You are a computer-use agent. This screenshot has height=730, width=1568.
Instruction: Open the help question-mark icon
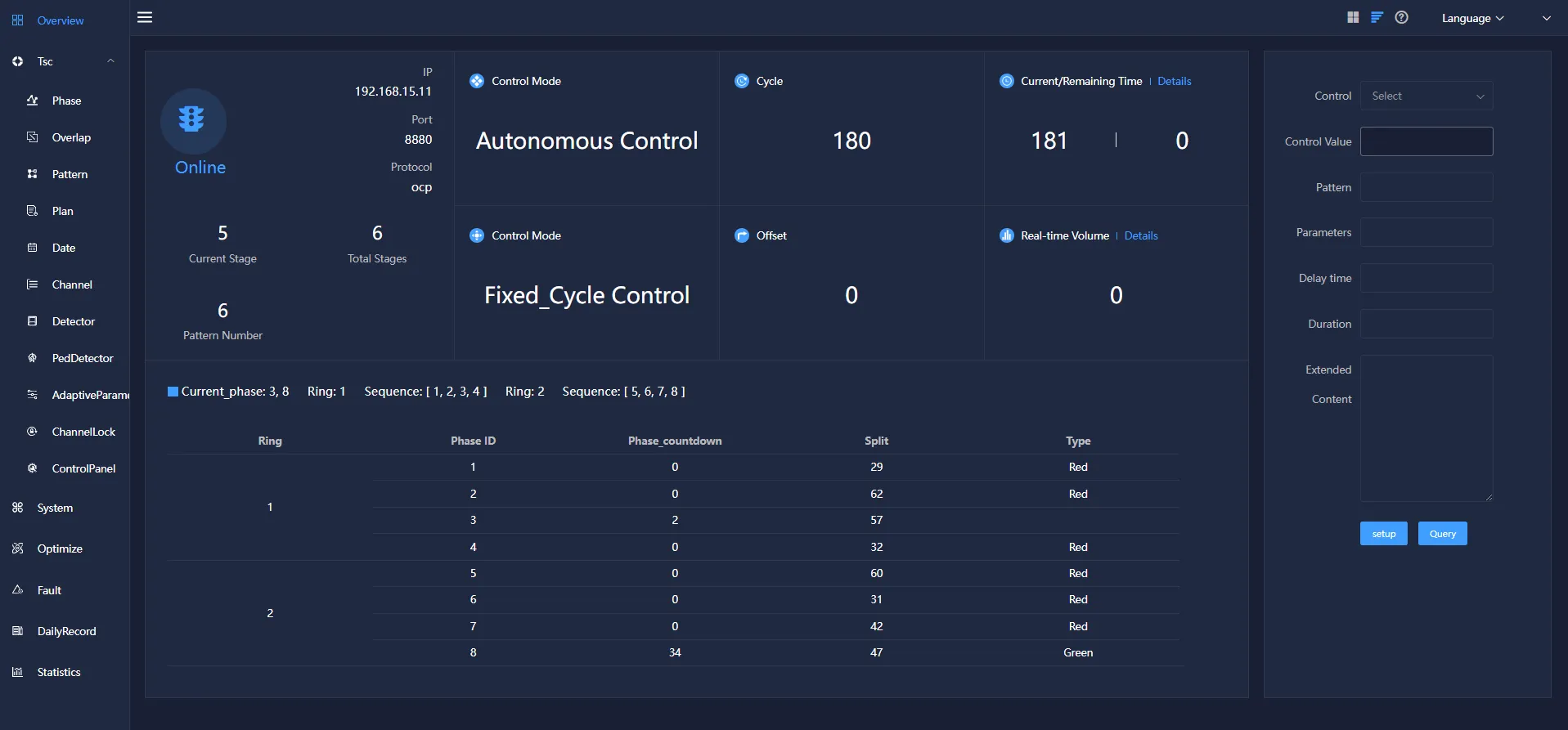click(x=1401, y=17)
